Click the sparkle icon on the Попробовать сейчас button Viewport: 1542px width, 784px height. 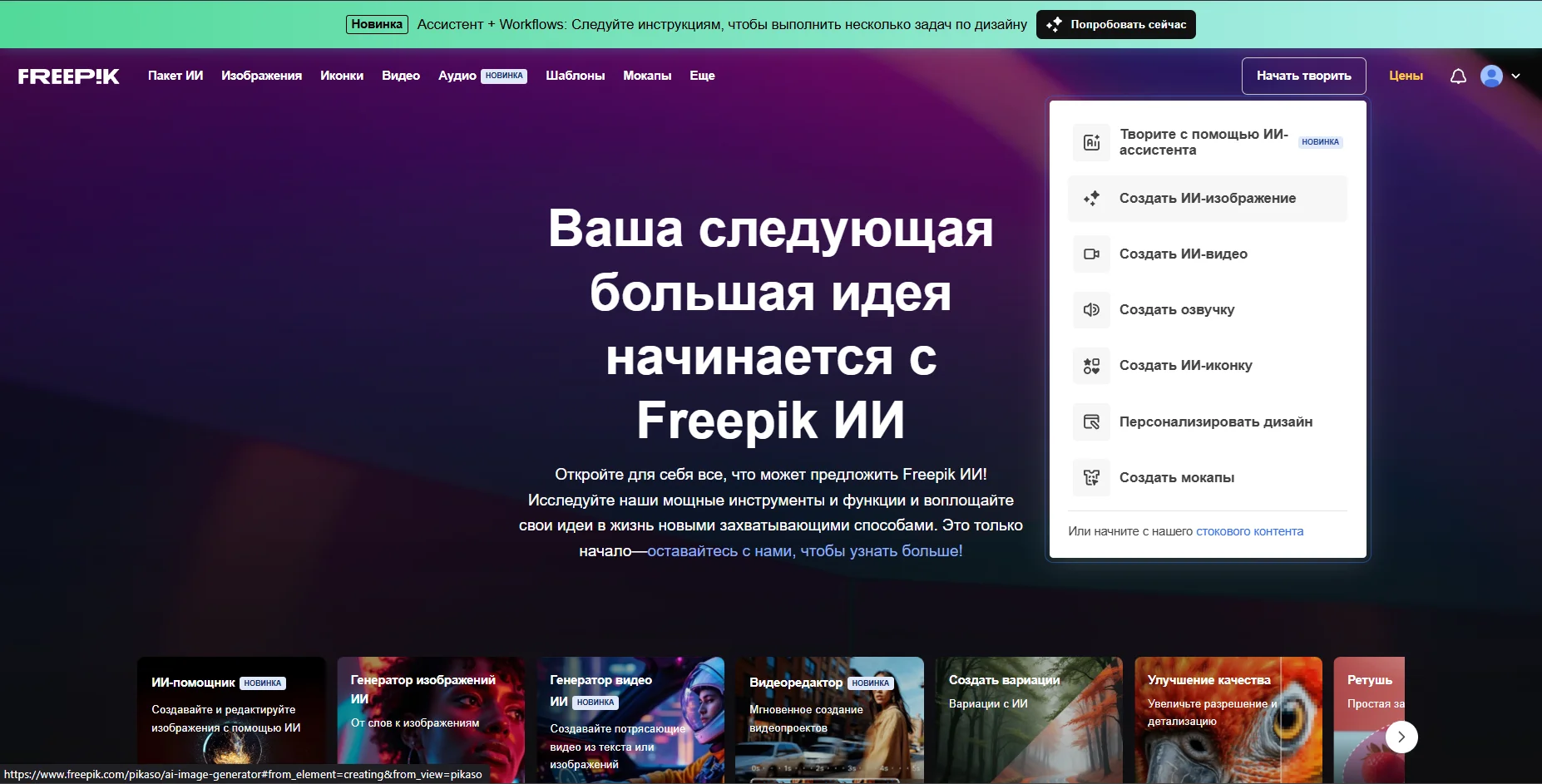(1054, 25)
